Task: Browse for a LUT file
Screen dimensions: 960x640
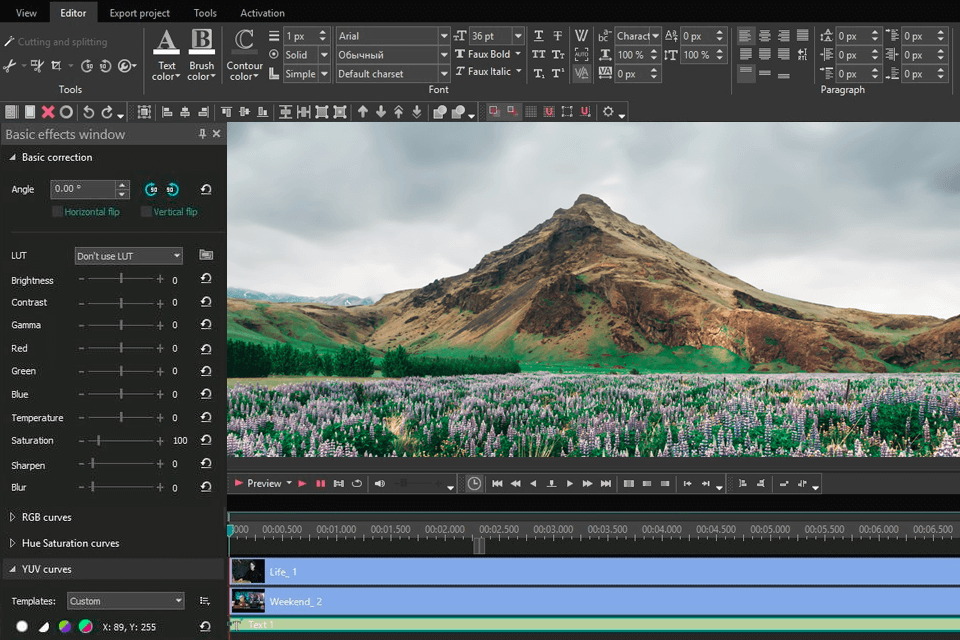Action: [x=206, y=256]
